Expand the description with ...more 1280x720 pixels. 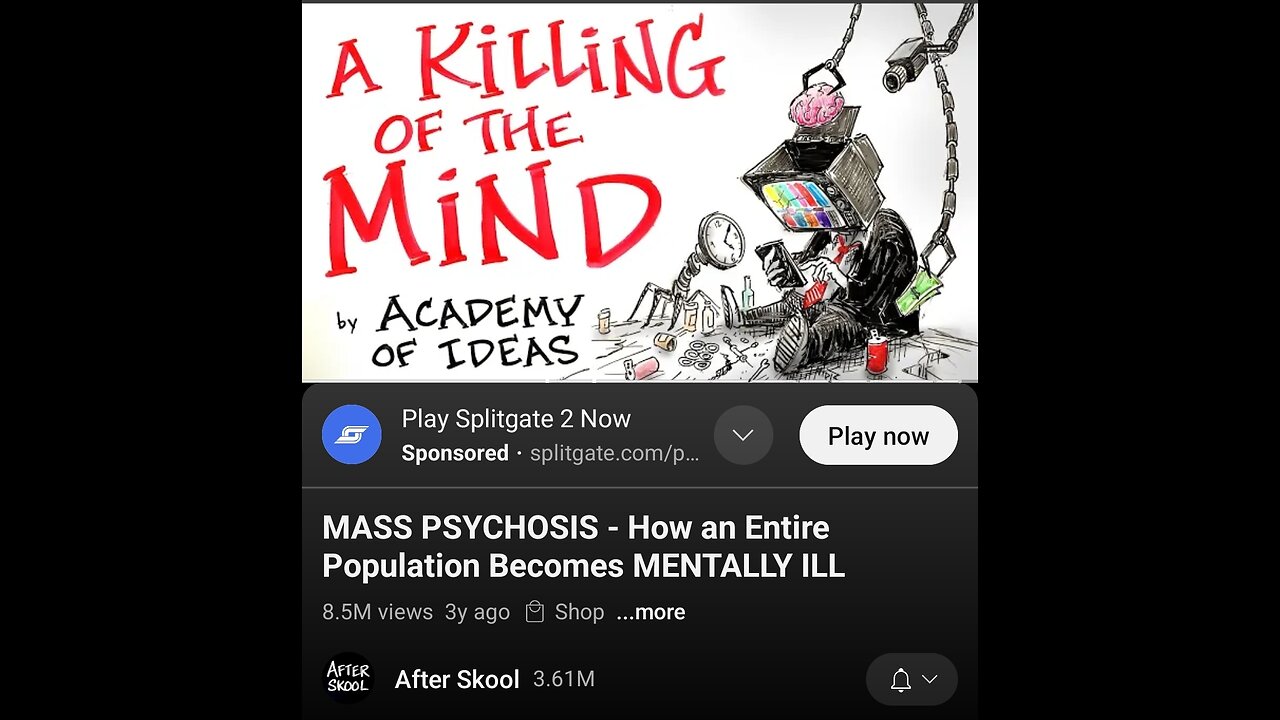tap(651, 612)
